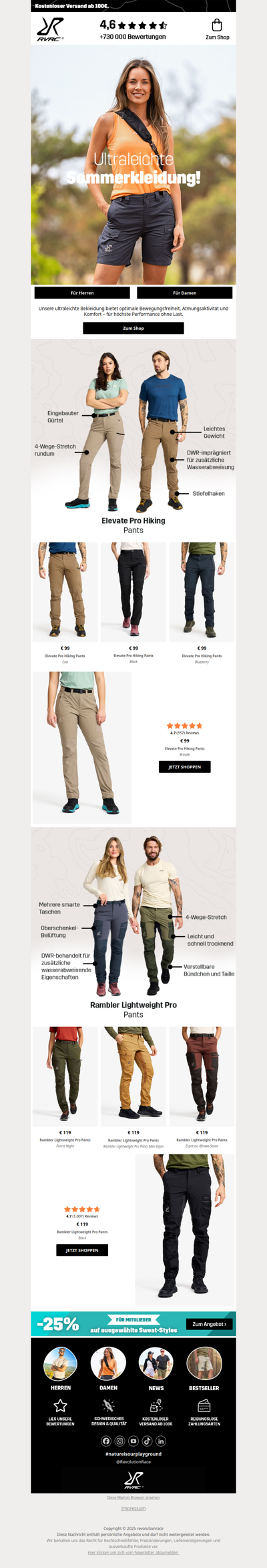Click Jetzt Shoppen for Rambler Lightweight Black
Screen dimensions: 267x1568
point(82,1250)
